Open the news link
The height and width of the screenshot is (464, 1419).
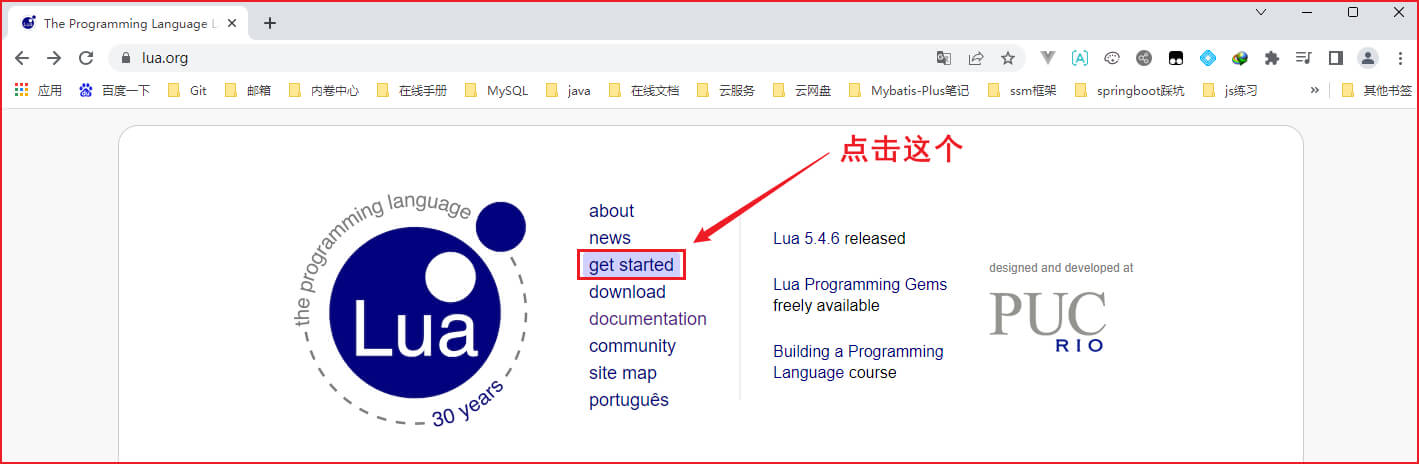(610, 238)
